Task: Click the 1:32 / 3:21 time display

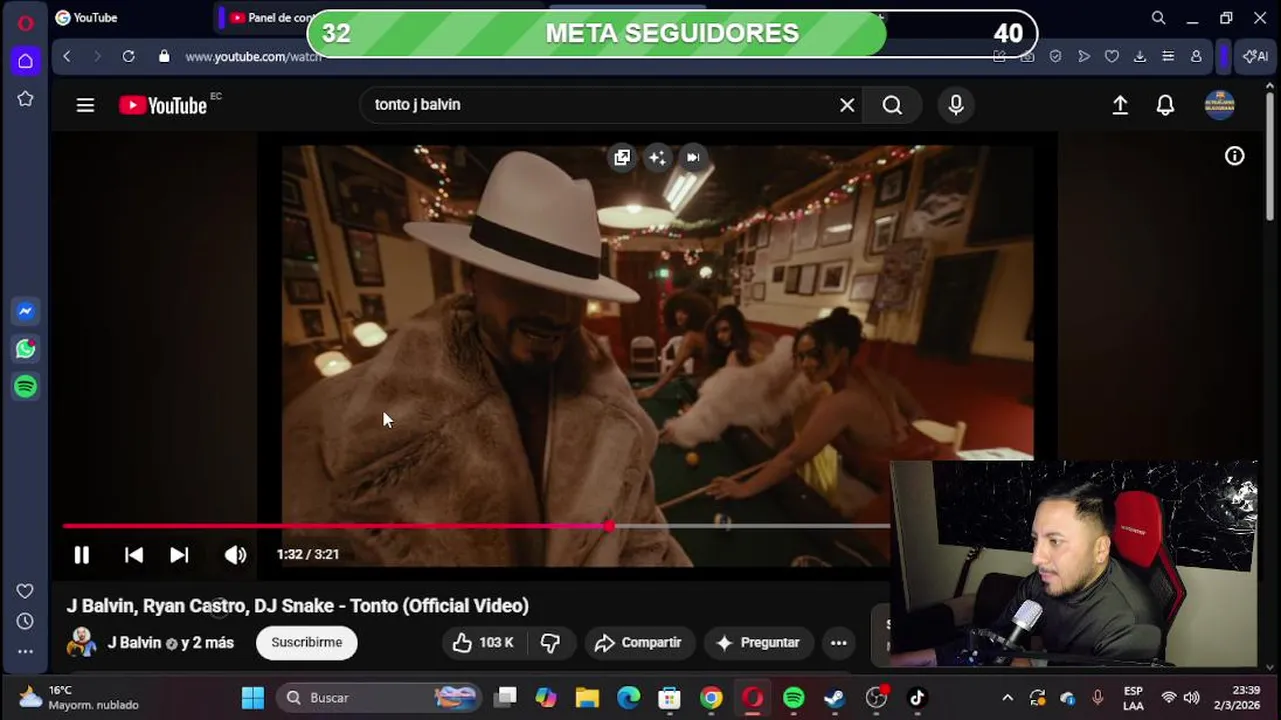Action: [x=308, y=554]
